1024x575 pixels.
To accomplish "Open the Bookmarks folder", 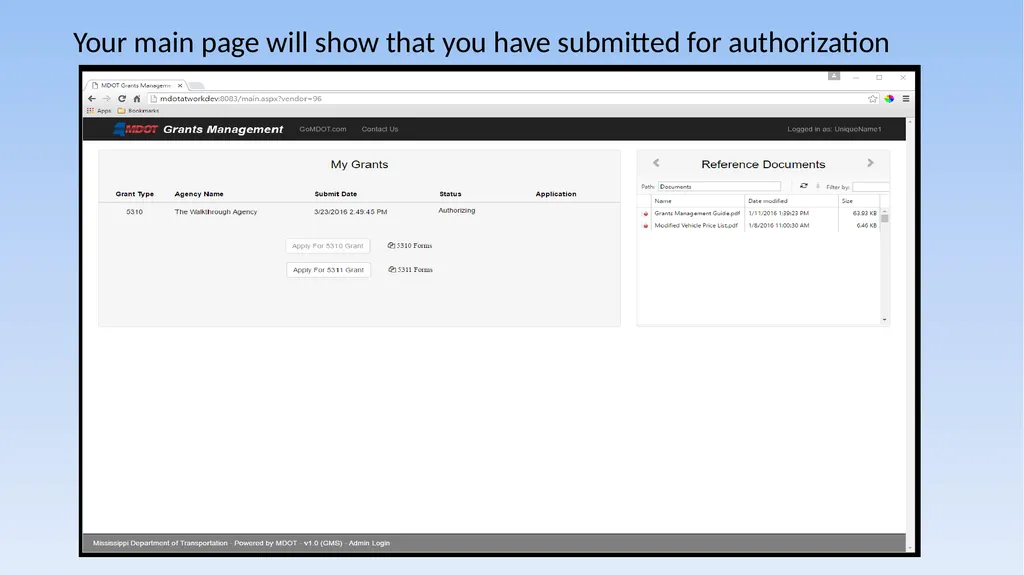I will pos(138,110).
